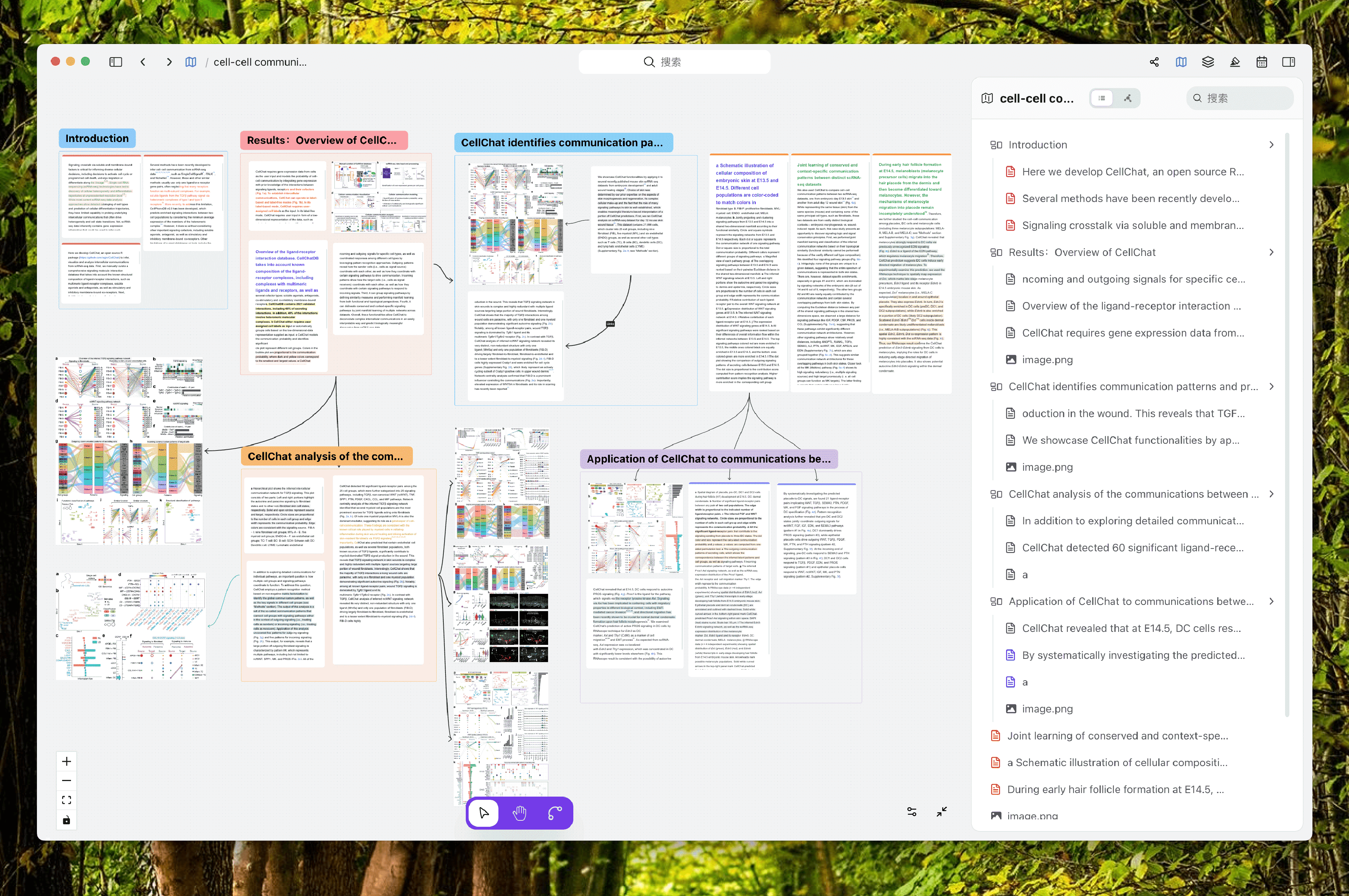1349x896 pixels.
Task: Toggle the canvas lock at bottom left
Action: tap(66, 820)
